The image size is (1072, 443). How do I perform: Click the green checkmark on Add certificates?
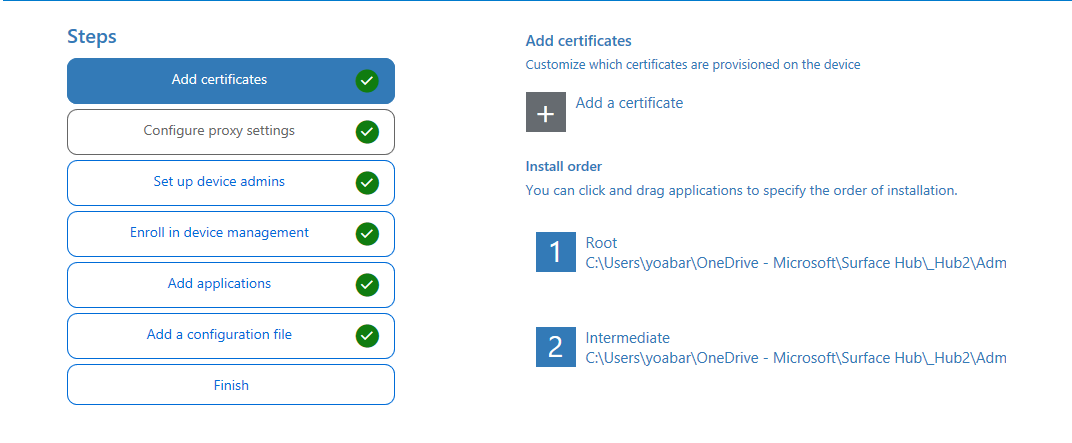point(367,81)
